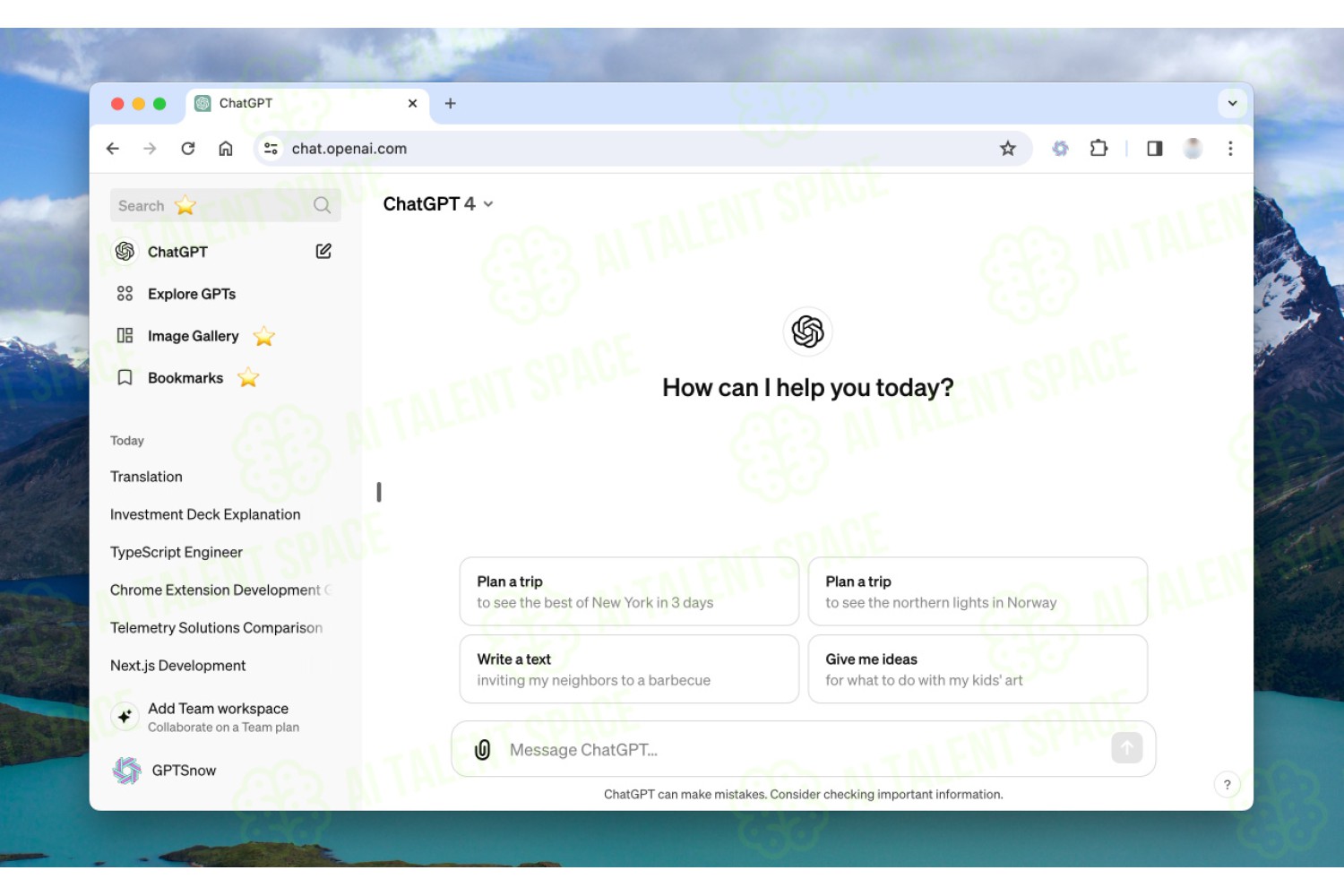Viewport: 1344px width, 896px height.
Task: Click the sparkle icon beside Add Team workspace
Action: pos(125,716)
